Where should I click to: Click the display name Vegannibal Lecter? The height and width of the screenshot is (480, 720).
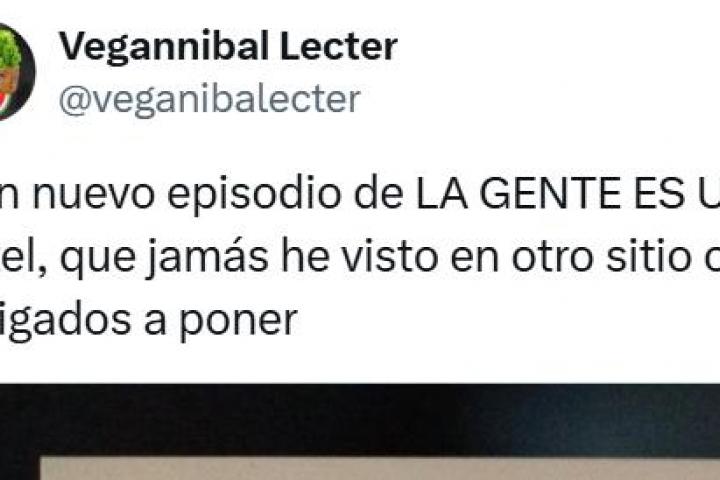coord(228,46)
